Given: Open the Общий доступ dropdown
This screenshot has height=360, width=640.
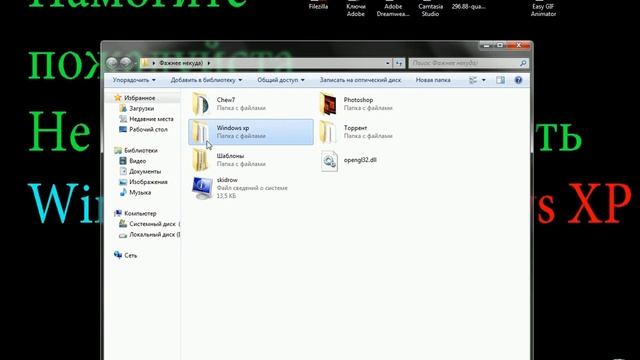Looking at the screenshot, I should point(281,80).
